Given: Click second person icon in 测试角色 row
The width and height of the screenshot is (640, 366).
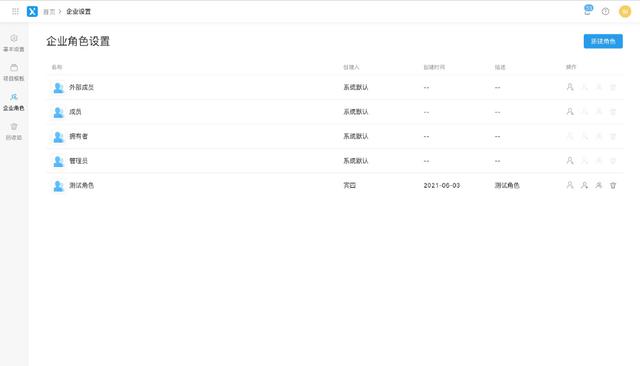Looking at the screenshot, I should tap(584, 185).
